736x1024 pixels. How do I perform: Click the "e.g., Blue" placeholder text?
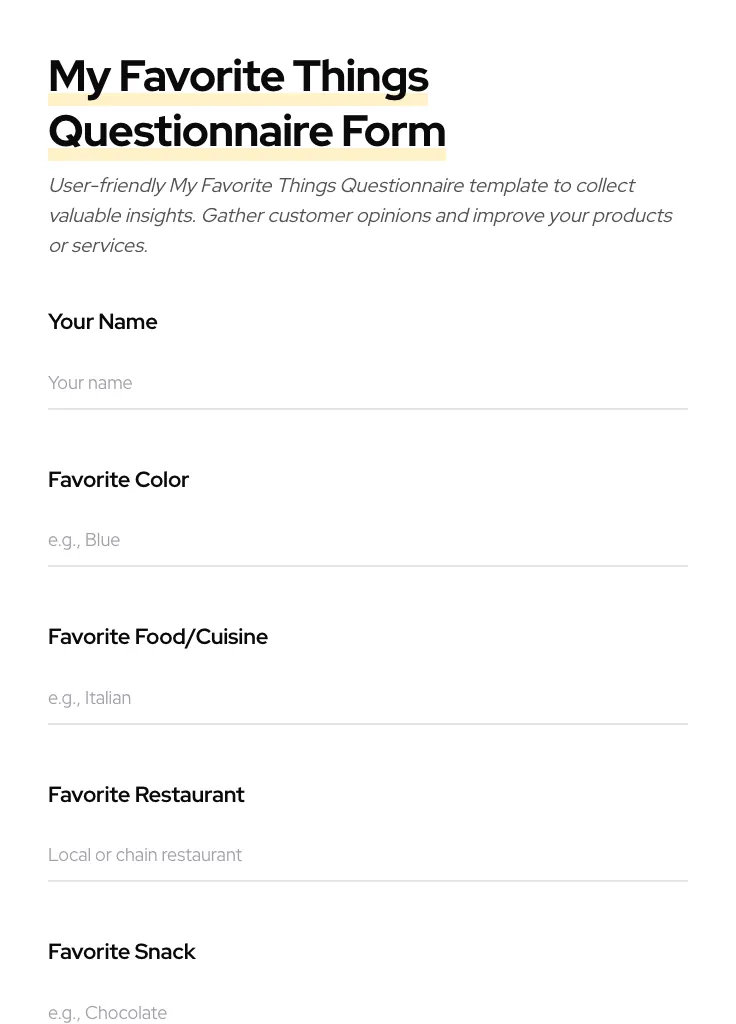[84, 540]
